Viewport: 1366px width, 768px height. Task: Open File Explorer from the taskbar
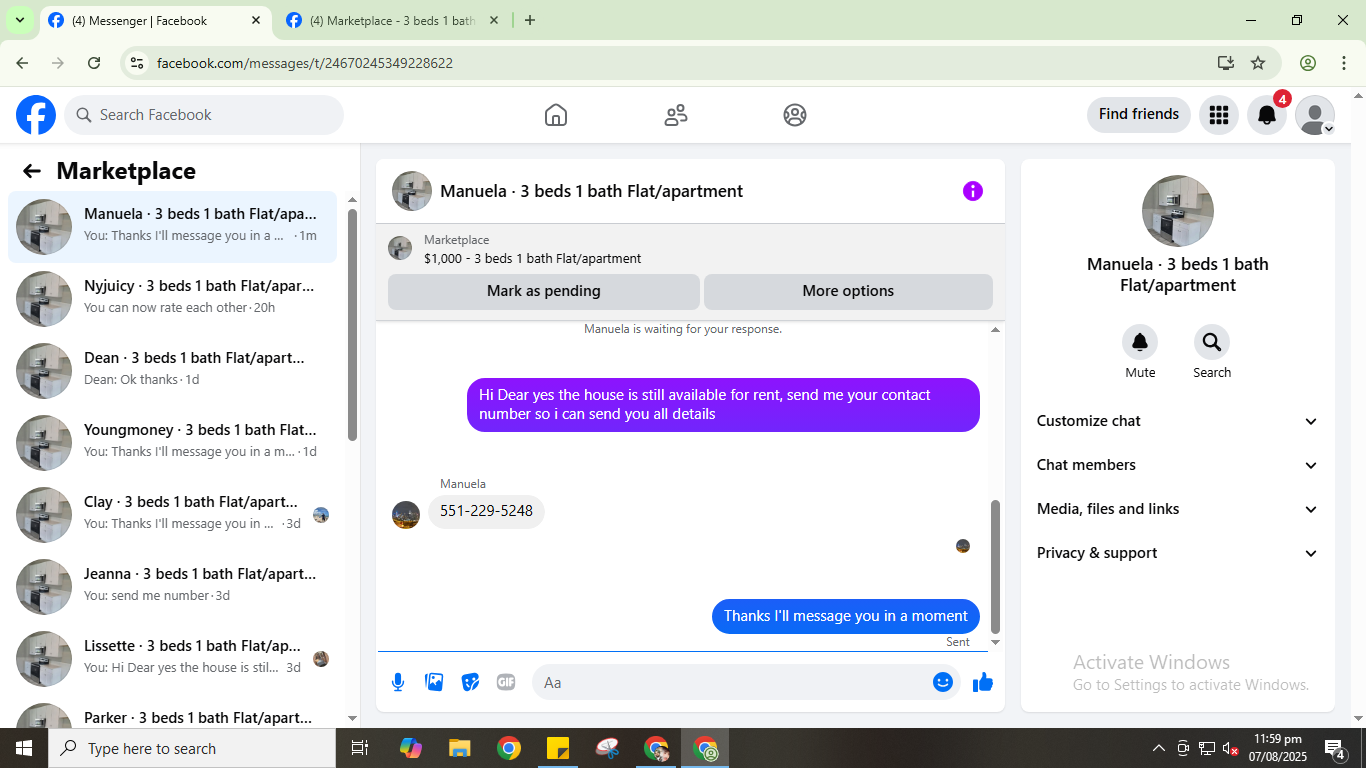click(459, 748)
